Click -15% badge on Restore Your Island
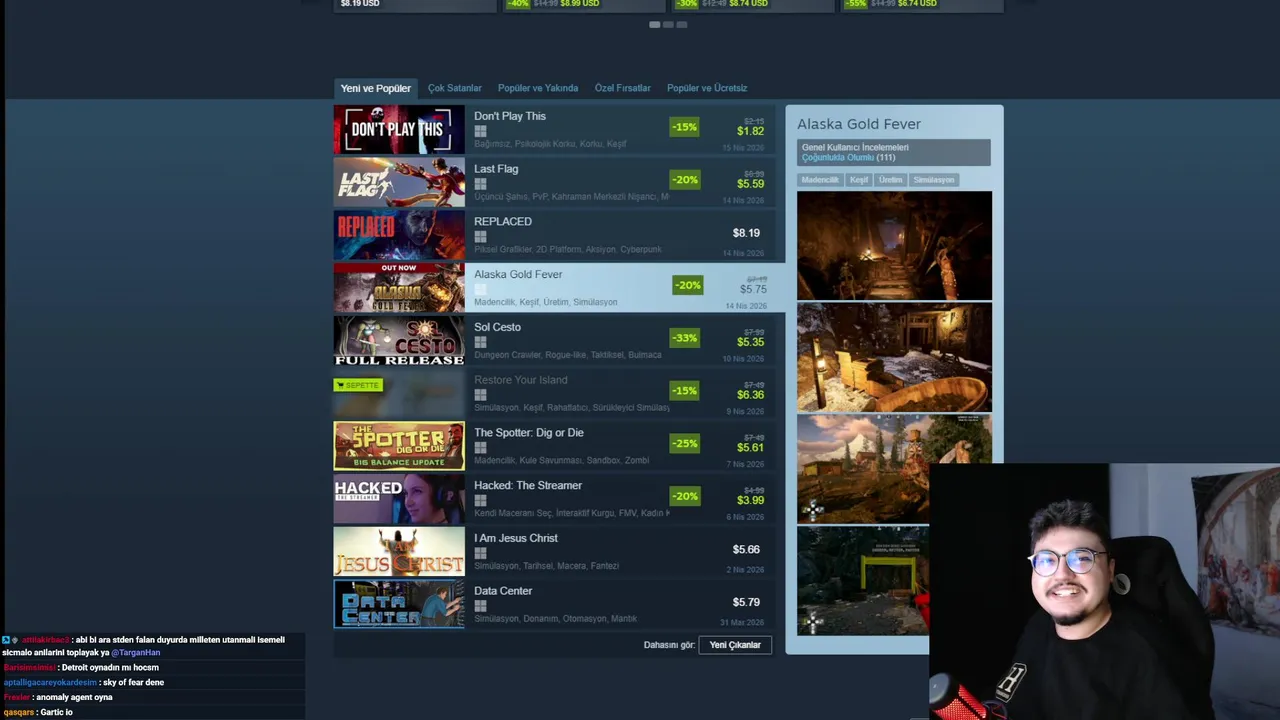1280x720 pixels. [684, 391]
